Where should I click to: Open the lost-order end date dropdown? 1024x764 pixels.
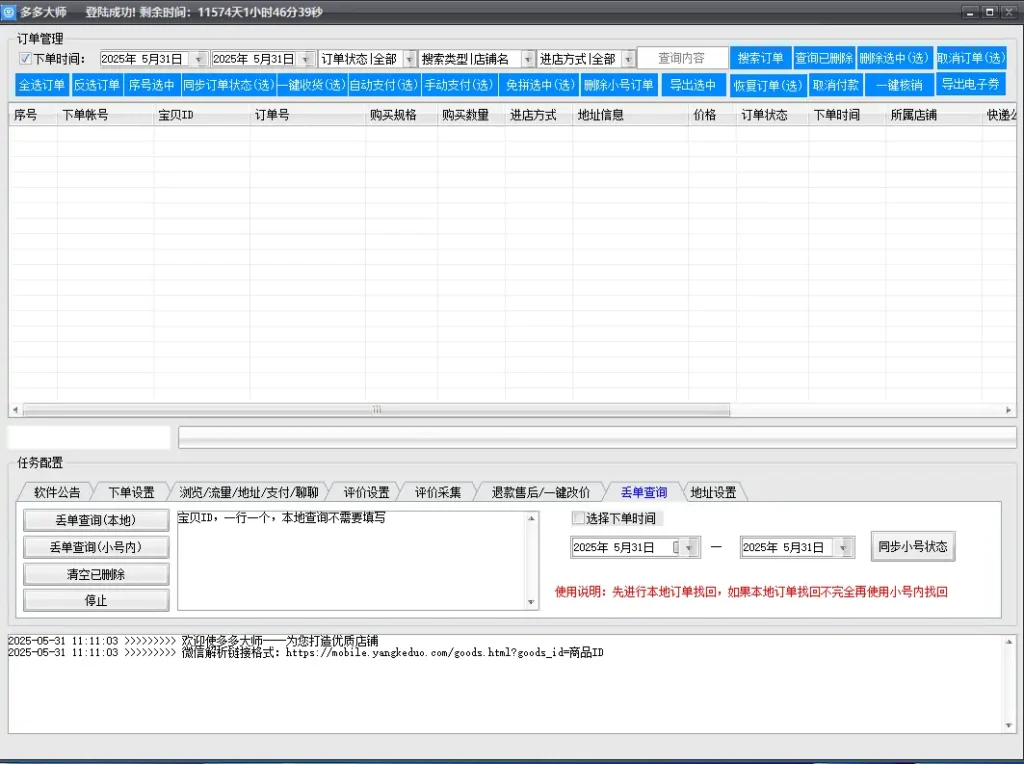(844, 547)
